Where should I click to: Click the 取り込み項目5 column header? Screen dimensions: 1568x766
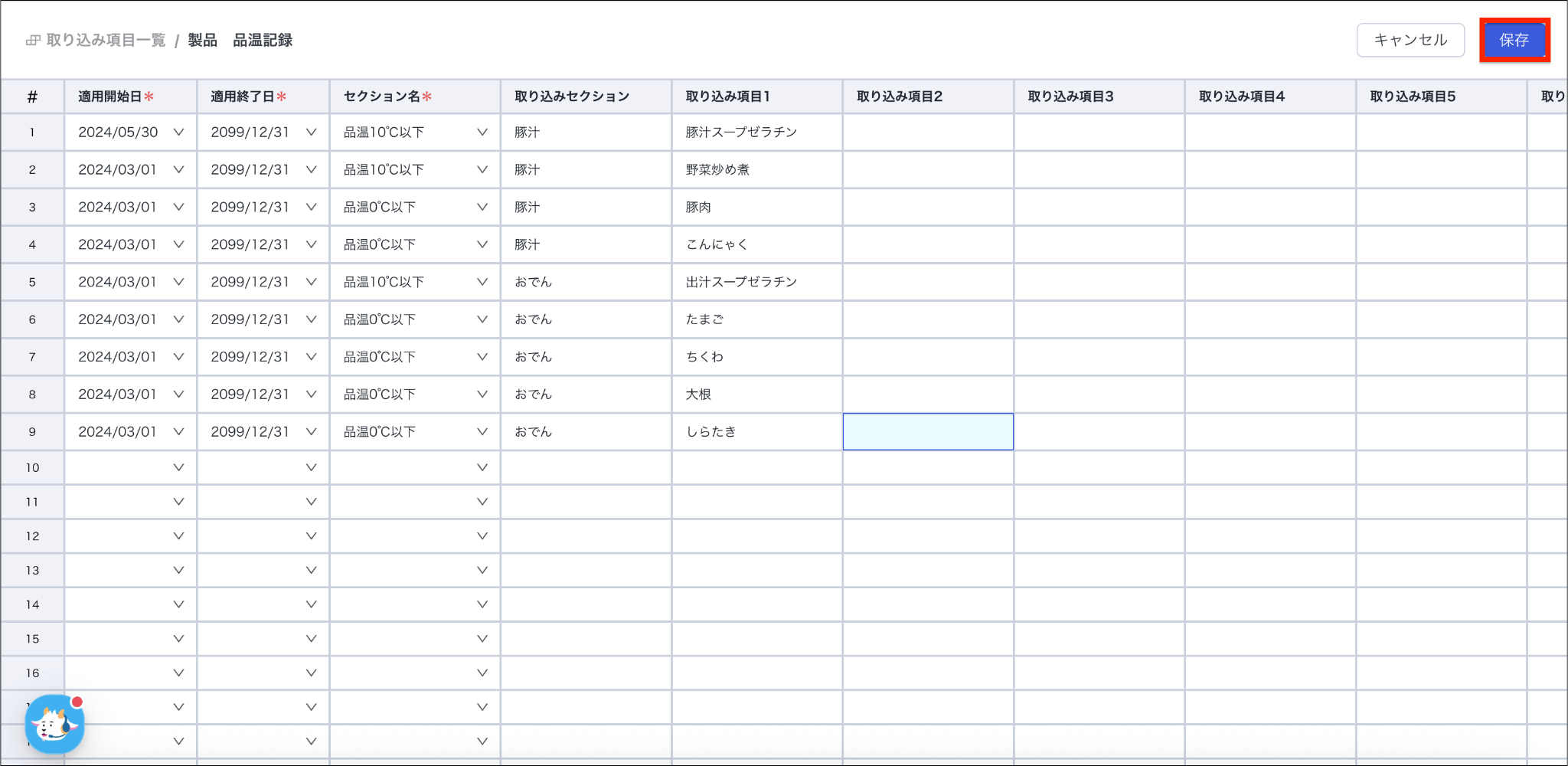point(1441,97)
